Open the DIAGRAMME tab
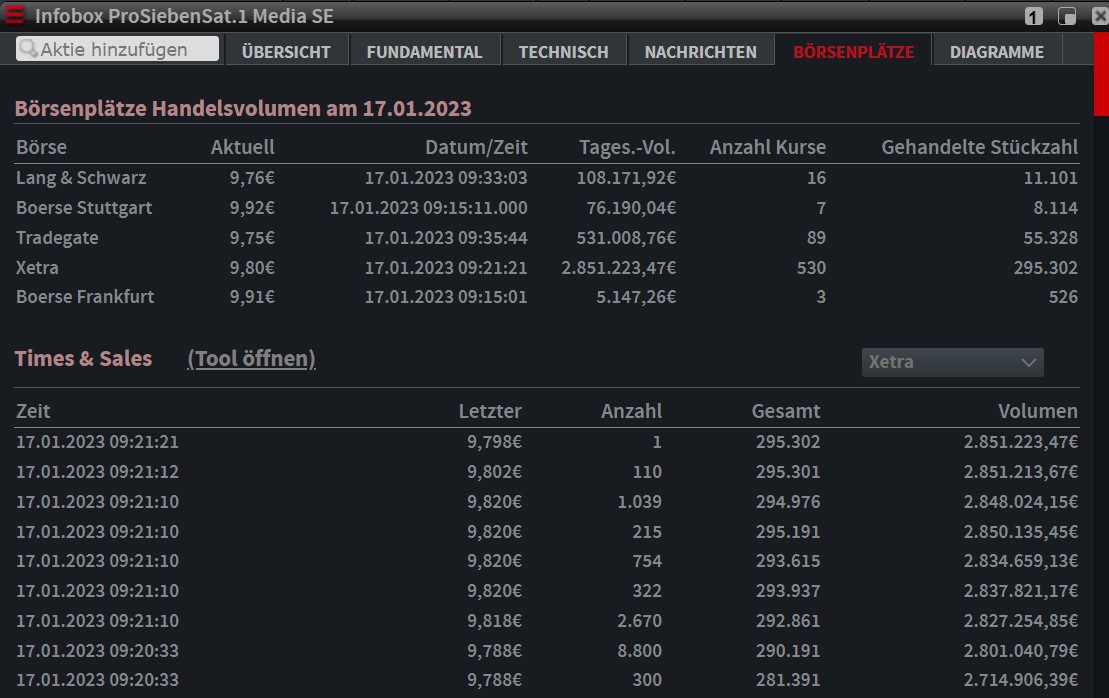Viewport: 1109px width, 698px height. (996, 52)
